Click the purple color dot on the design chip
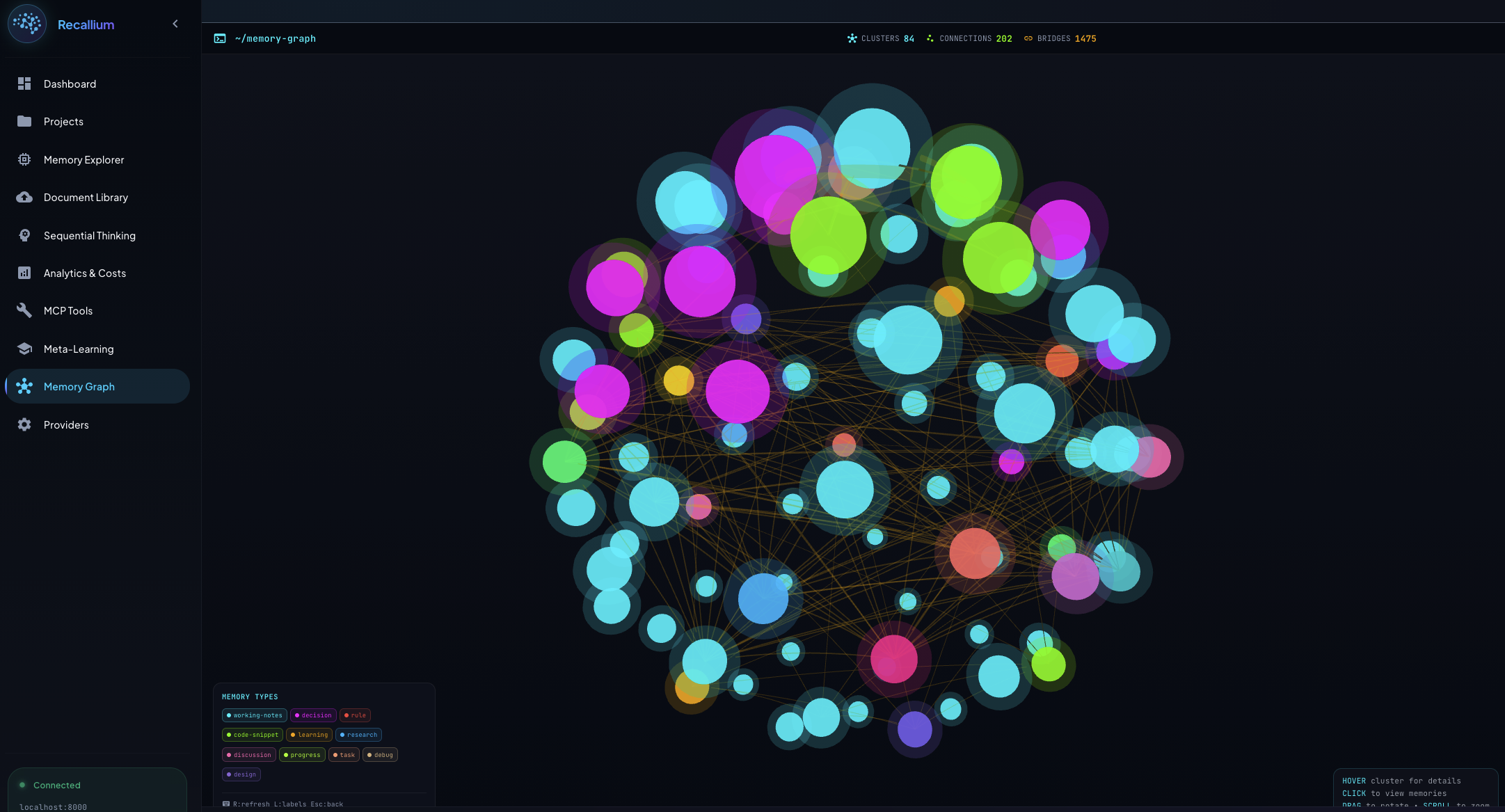The width and height of the screenshot is (1505, 812). pyautogui.click(x=230, y=774)
